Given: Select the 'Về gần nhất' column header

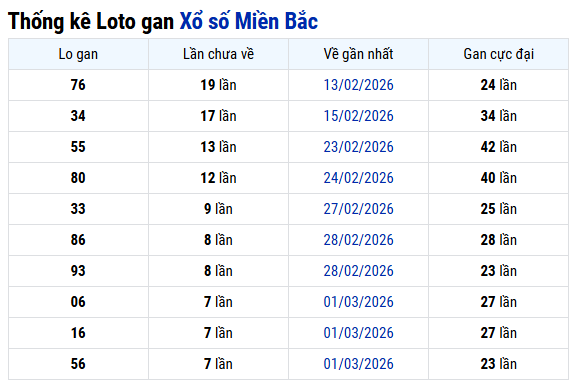Looking at the screenshot, I should pos(358,54).
